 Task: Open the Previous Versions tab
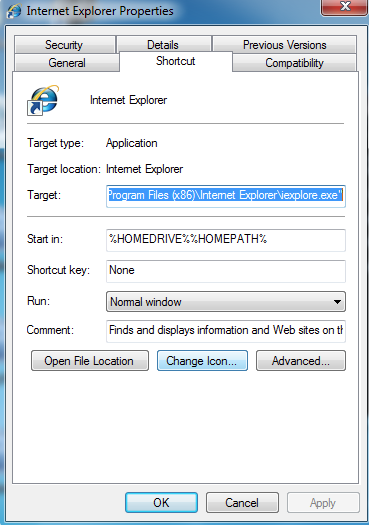coord(285,45)
